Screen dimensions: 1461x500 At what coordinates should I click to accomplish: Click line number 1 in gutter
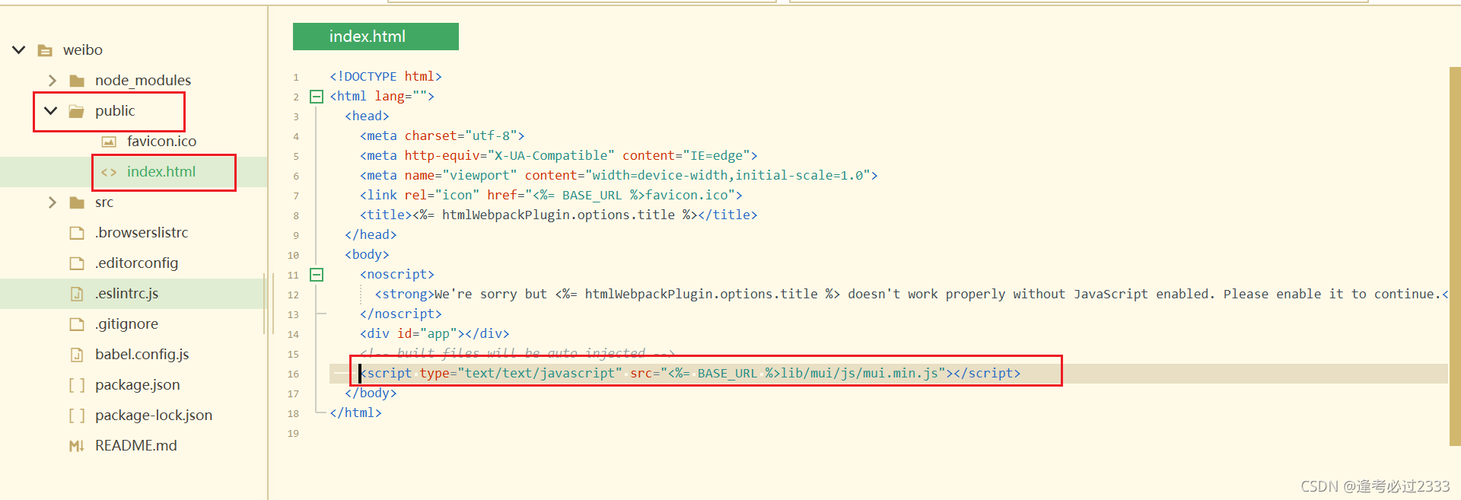tap(296, 77)
